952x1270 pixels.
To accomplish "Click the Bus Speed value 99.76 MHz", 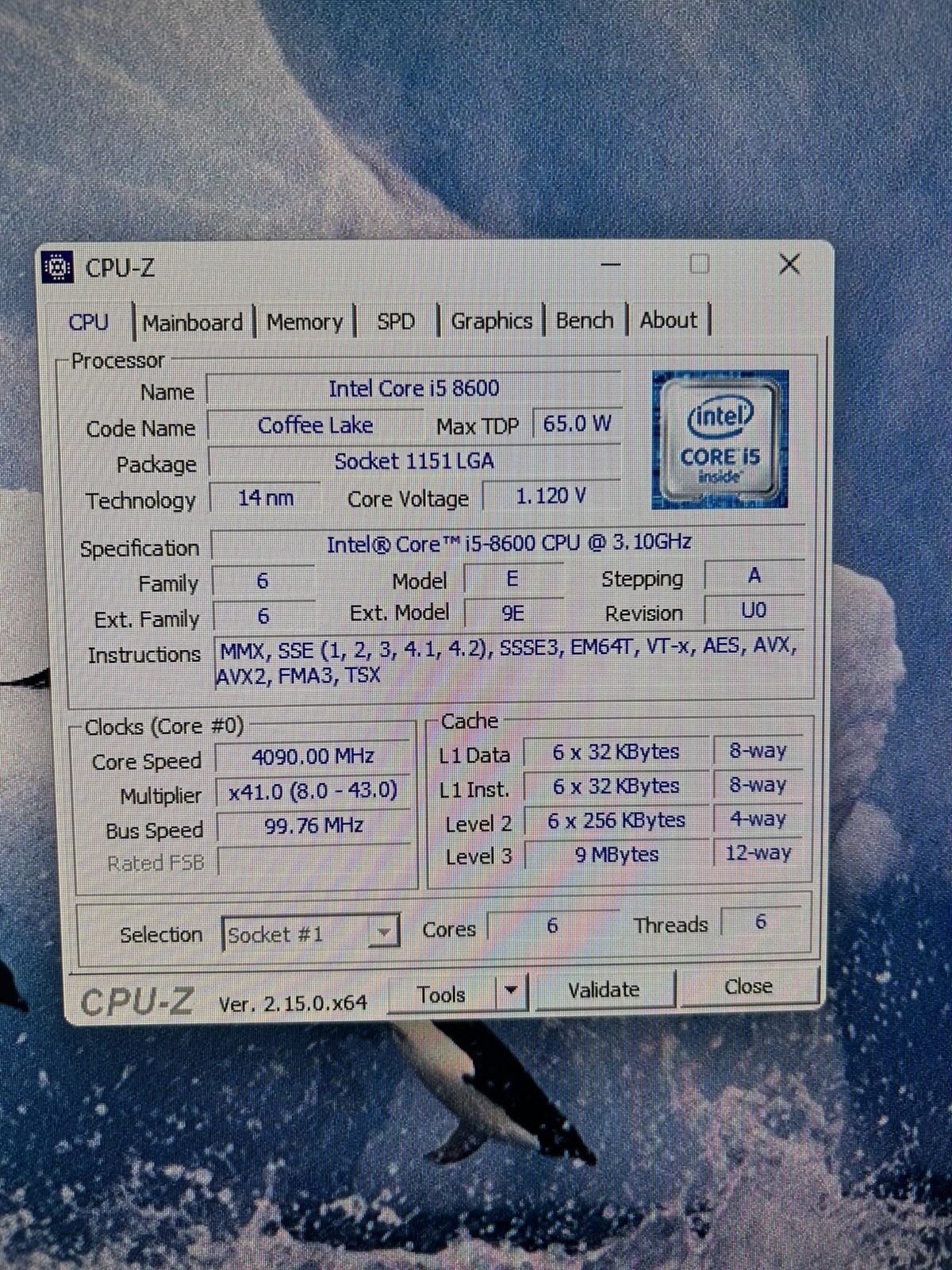I will tap(313, 826).
